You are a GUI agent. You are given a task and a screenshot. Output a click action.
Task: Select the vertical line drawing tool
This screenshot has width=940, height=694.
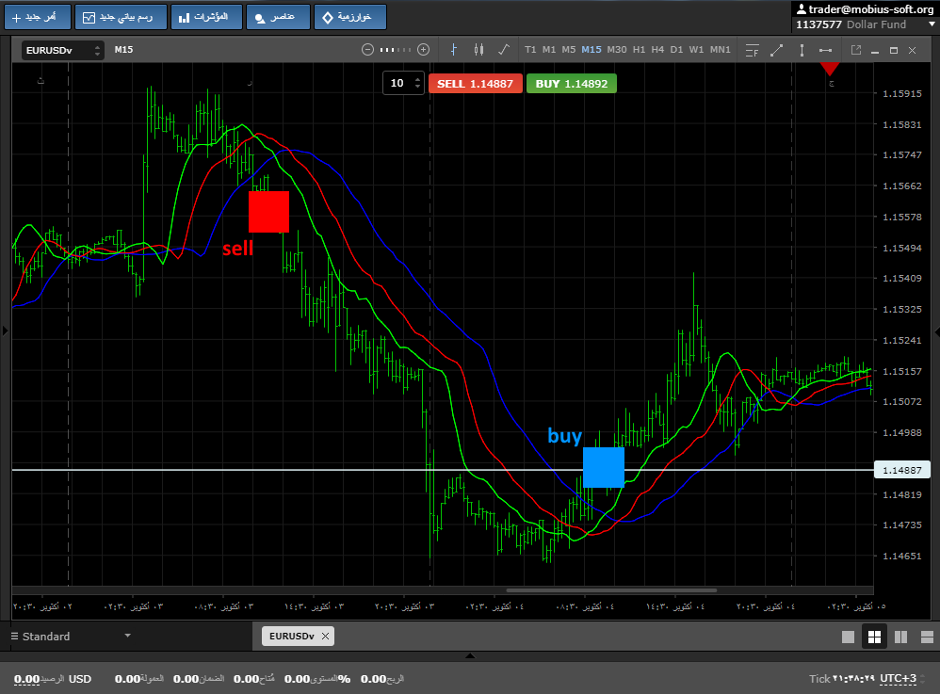802,50
